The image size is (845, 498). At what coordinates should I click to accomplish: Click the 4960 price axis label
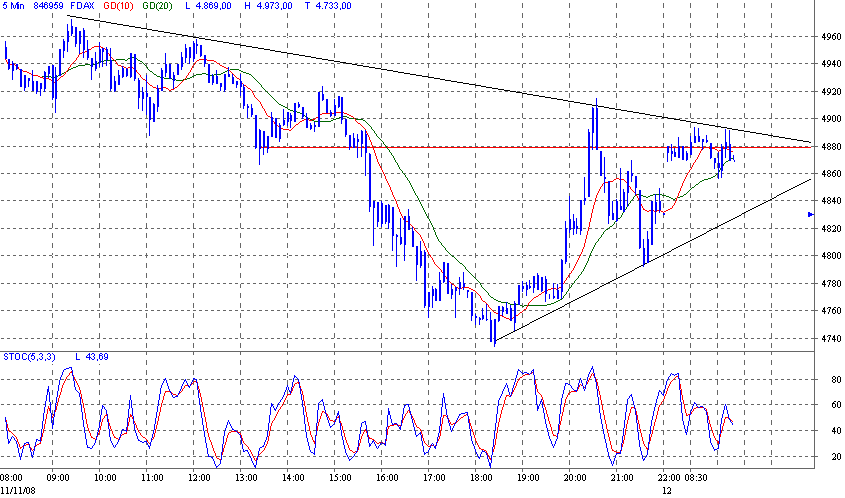click(830, 37)
